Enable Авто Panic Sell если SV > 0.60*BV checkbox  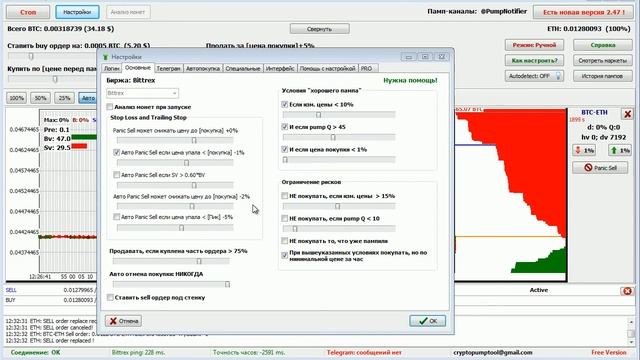[x=117, y=175]
